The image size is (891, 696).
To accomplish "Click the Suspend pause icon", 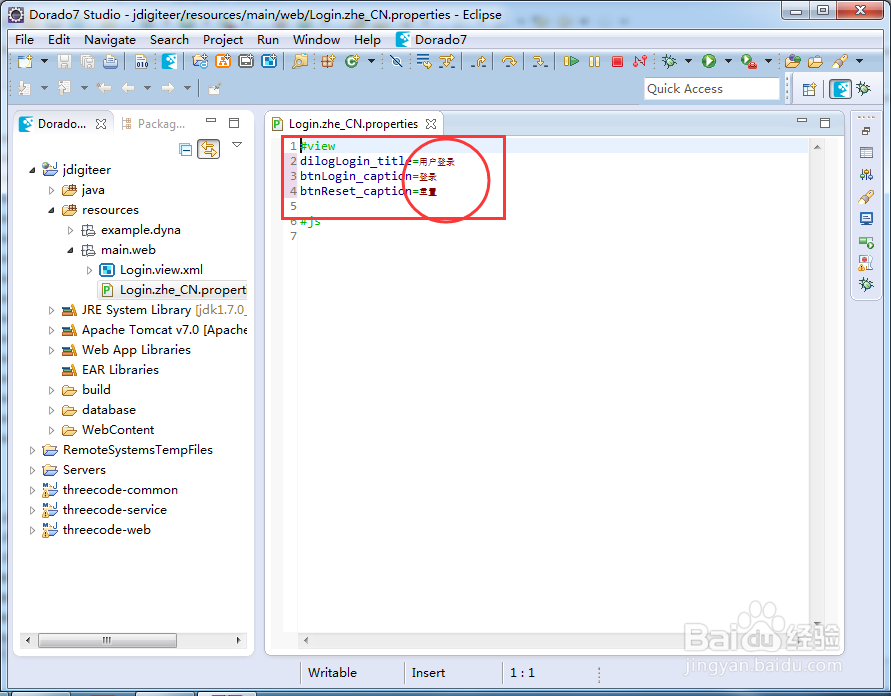I will pos(594,61).
